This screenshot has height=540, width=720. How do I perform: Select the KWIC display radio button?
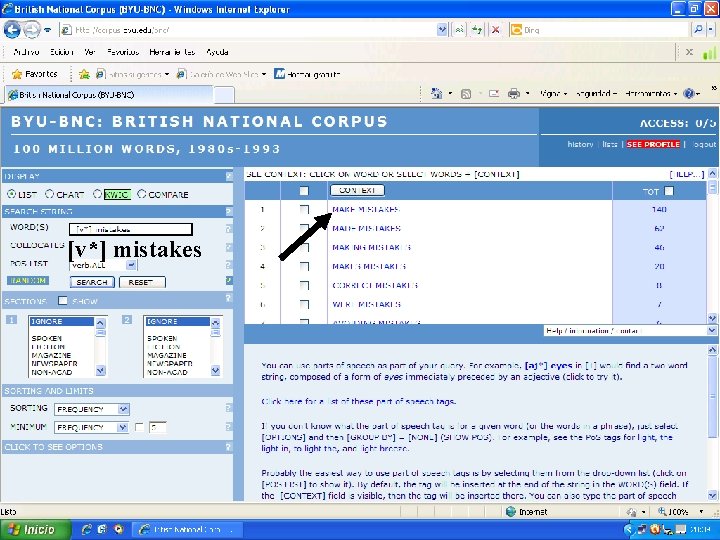click(x=97, y=194)
